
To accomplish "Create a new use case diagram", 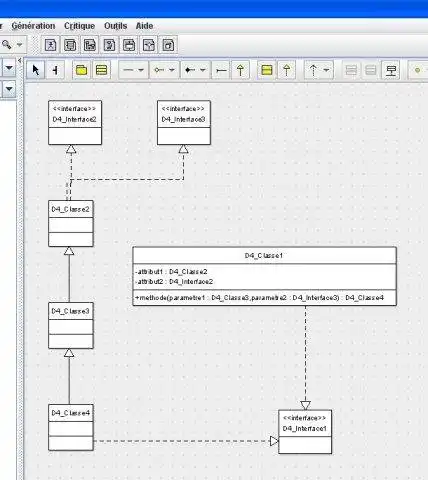I will point(50,45).
